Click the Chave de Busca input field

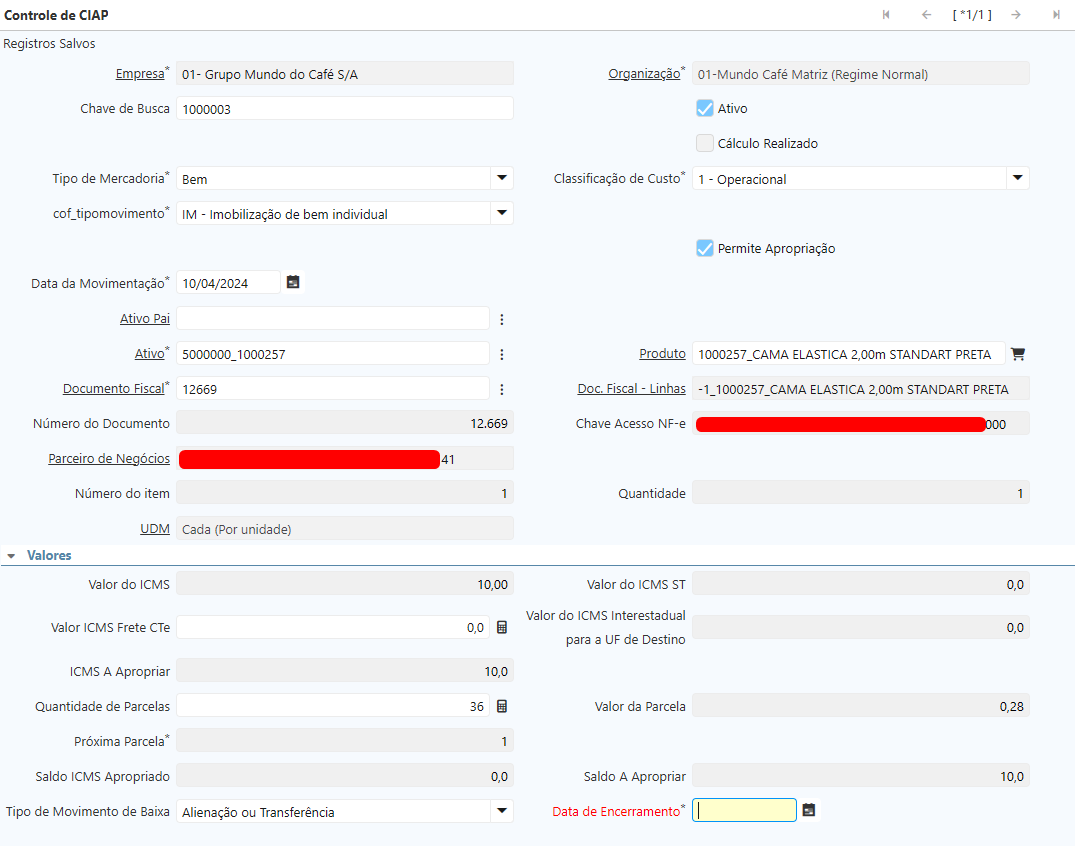pyautogui.click(x=344, y=109)
